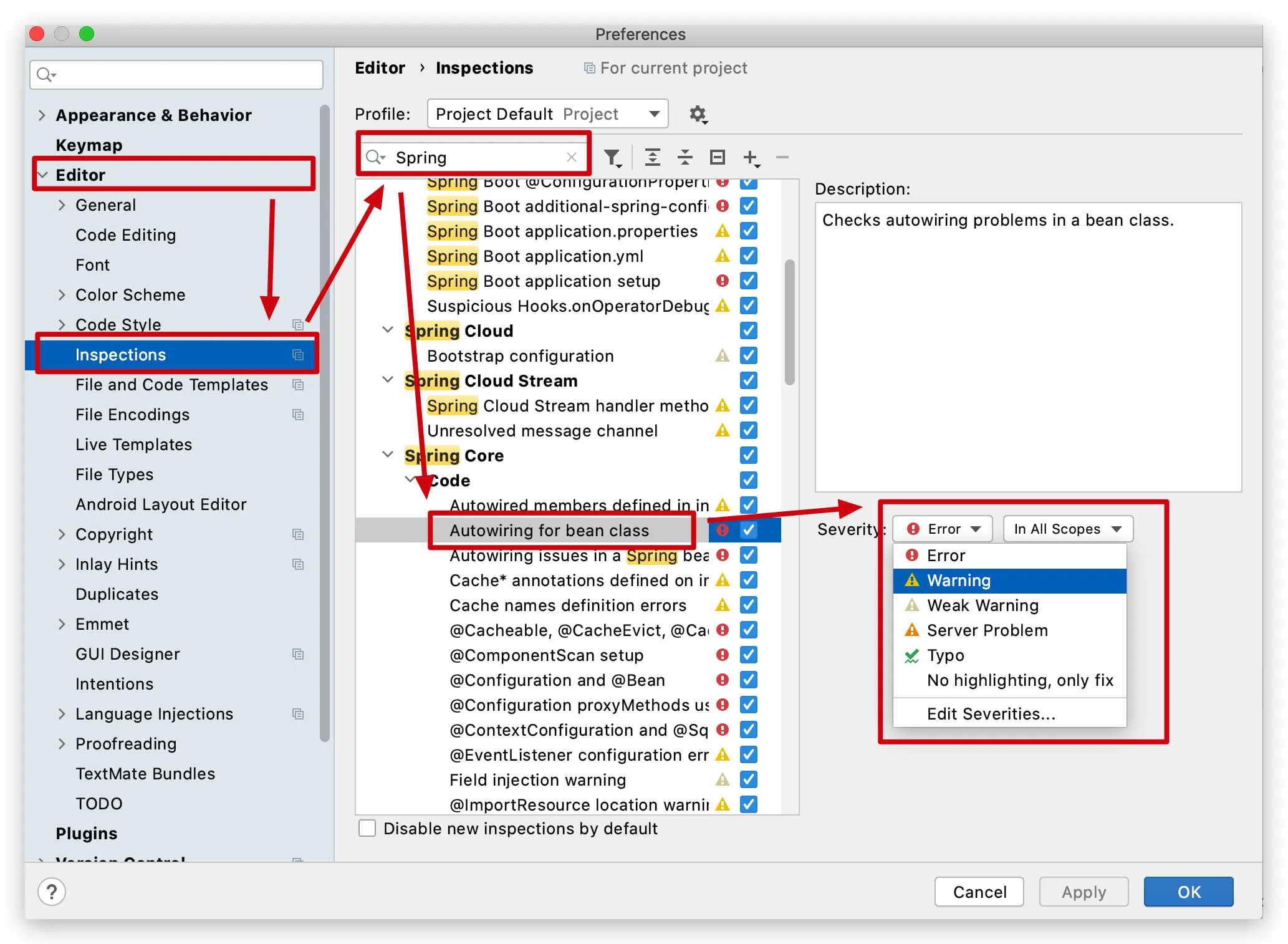Uncheck Unresolved message channel inspection
This screenshot has height=944, width=1288.
(x=749, y=431)
